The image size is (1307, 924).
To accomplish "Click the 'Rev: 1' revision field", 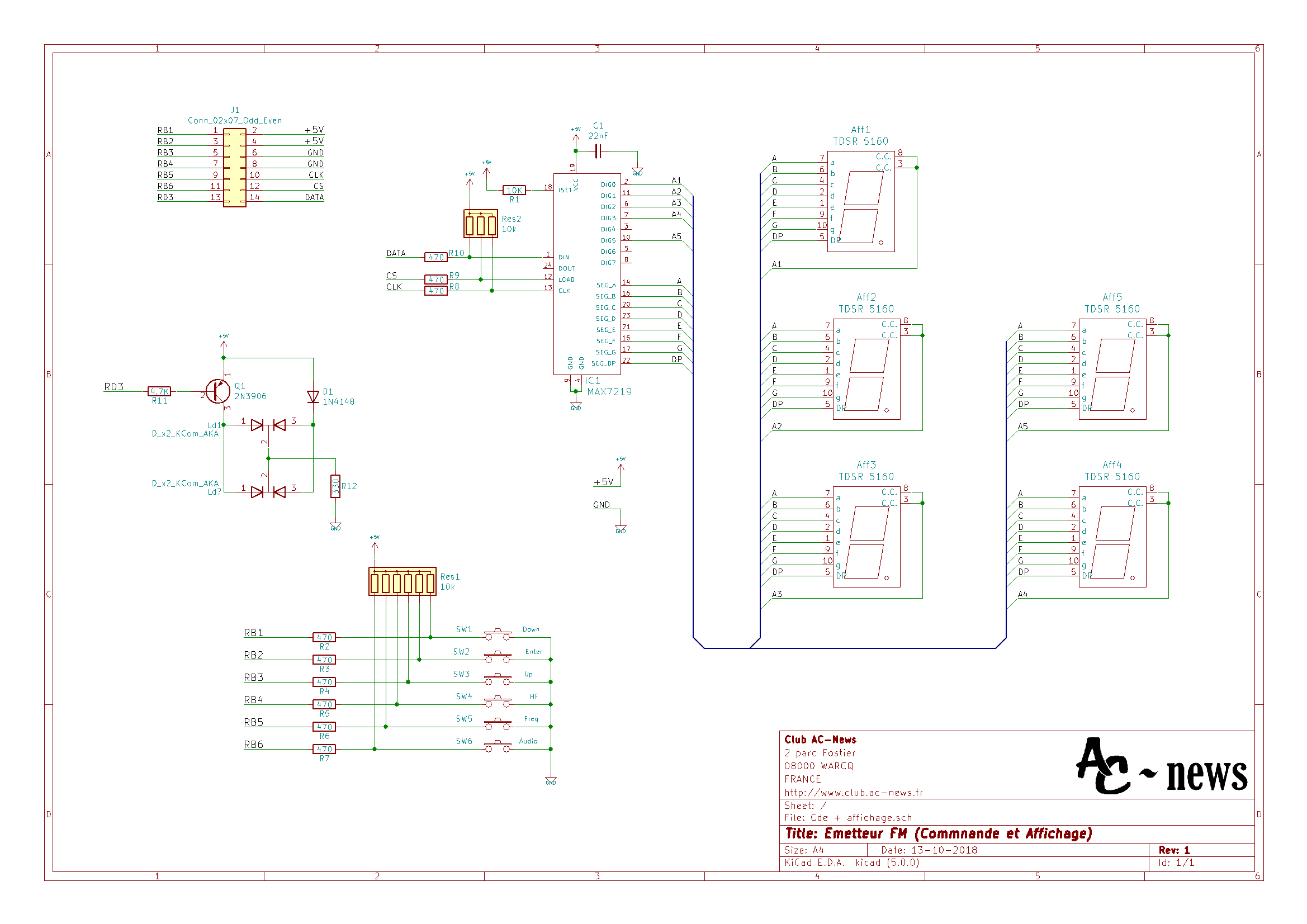I will [1174, 850].
